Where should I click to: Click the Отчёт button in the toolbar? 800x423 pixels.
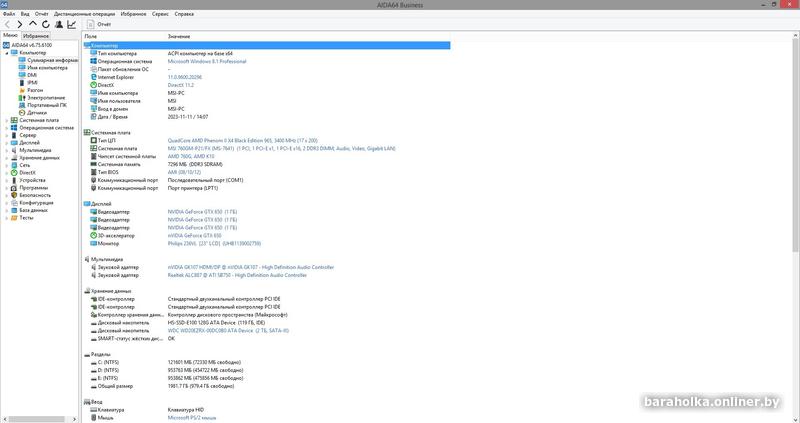[x=99, y=24]
